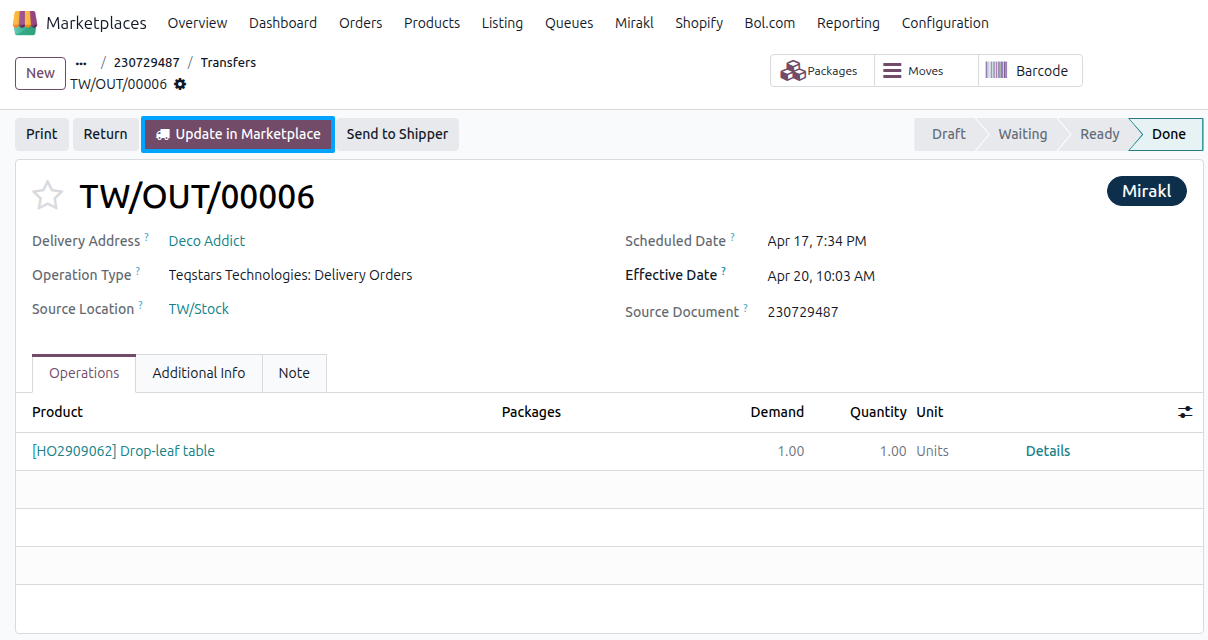
Task: Open the column settings adjust icon
Action: coord(1185,412)
